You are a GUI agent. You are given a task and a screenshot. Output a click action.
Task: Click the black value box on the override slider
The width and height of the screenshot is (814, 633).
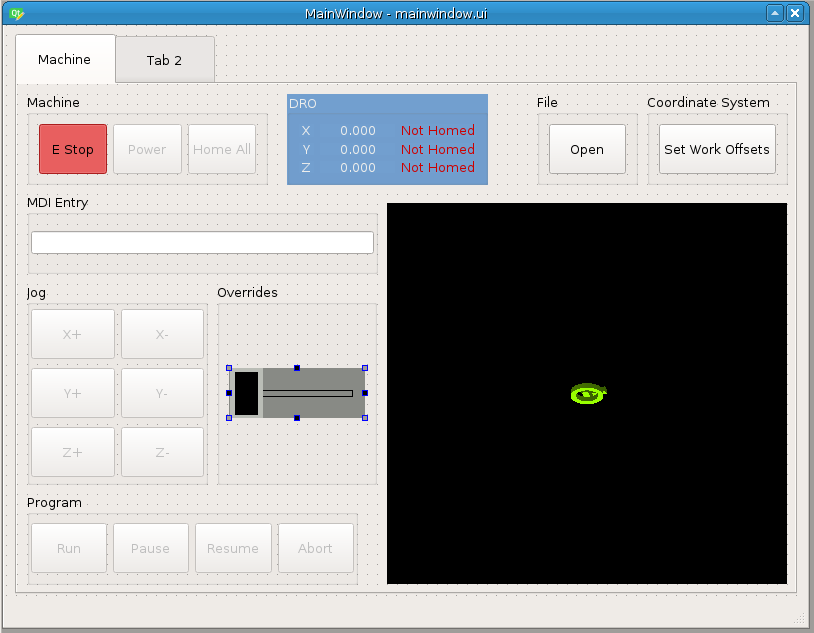(x=247, y=393)
